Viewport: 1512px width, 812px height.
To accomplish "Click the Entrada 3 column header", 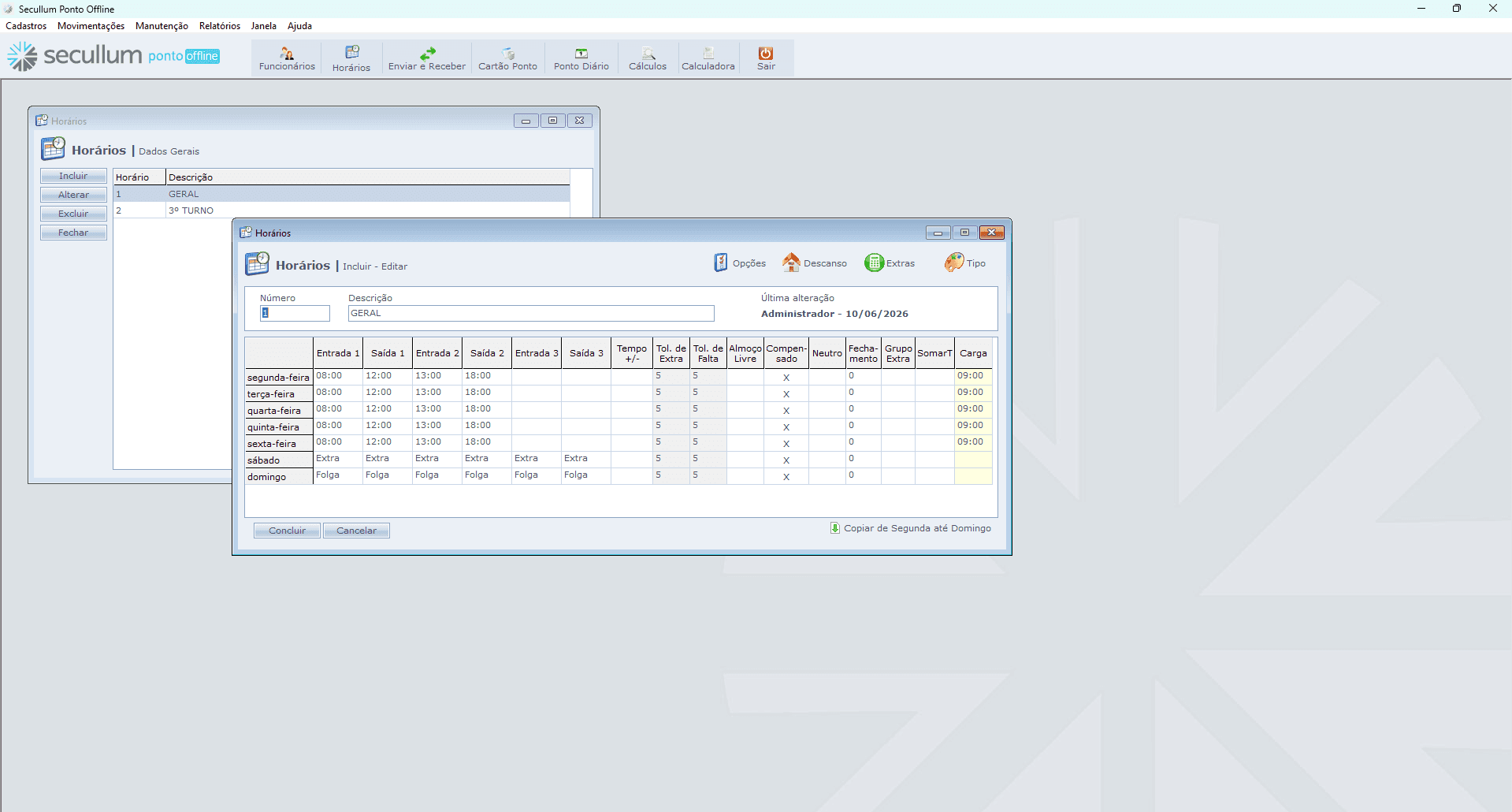I will (x=537, y=353).
